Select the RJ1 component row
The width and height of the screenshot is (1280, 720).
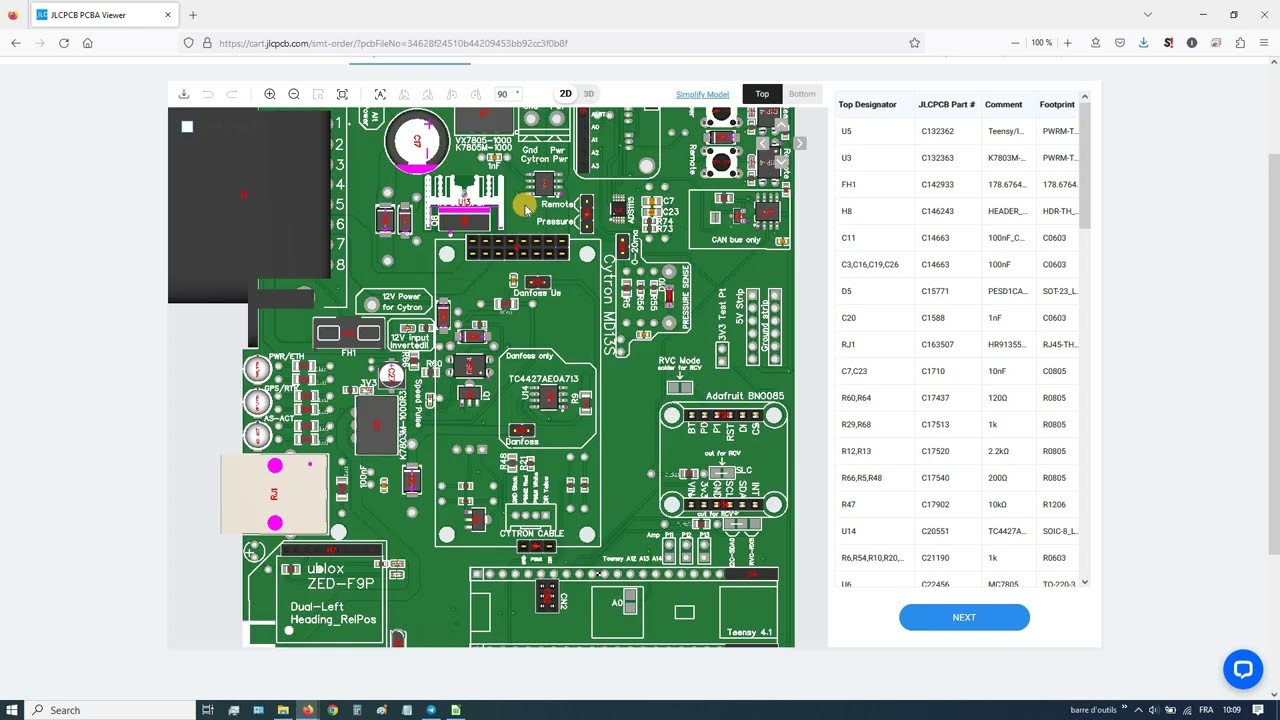[958, 344]
